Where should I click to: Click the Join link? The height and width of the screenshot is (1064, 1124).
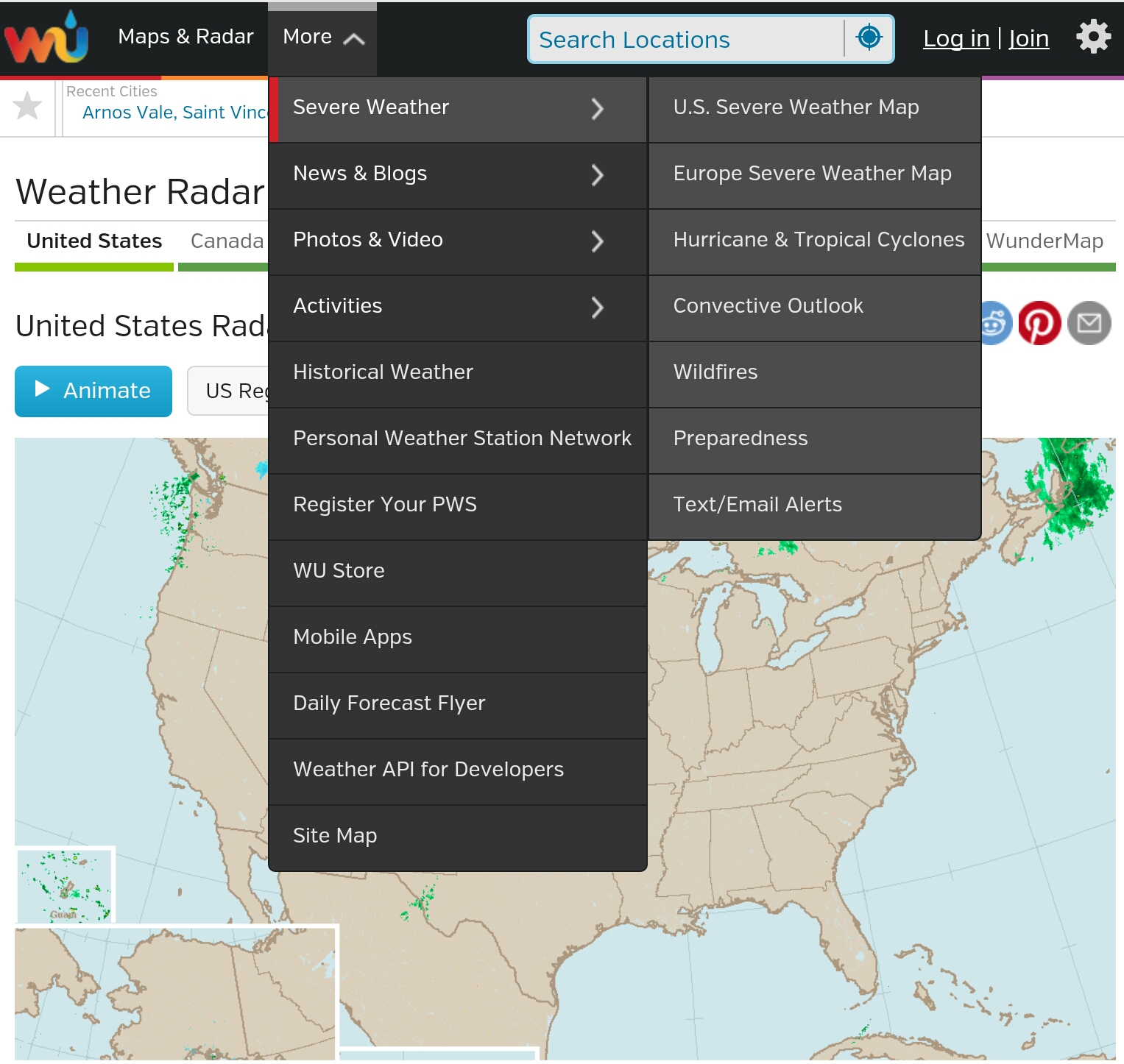point(1028,38)
